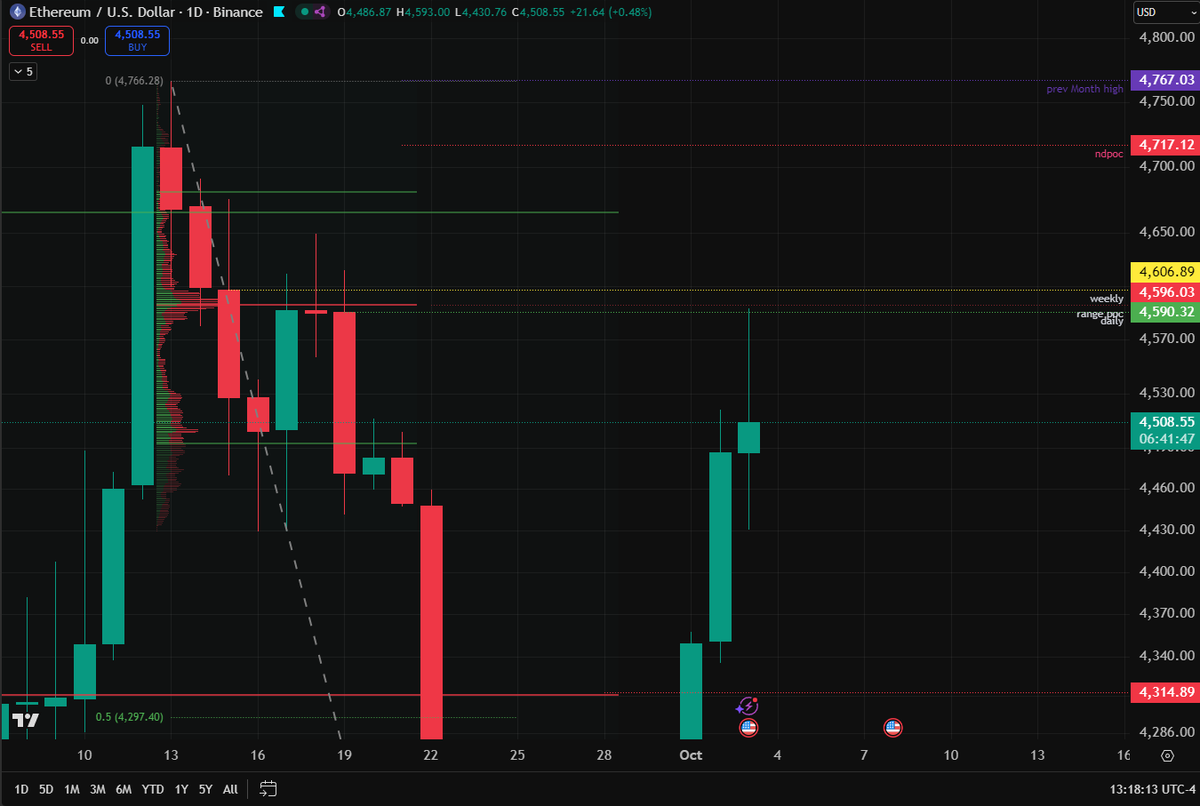Image resolution: width=1200 pixels, height=806 pixels.
Task: Select the long red candle at 22
Action: tap(431, 622)
